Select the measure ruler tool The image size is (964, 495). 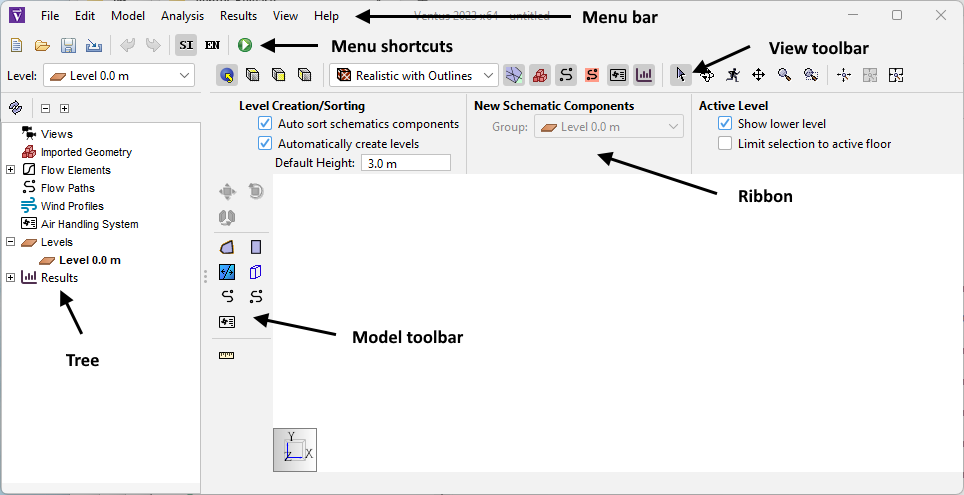(227, 355)
